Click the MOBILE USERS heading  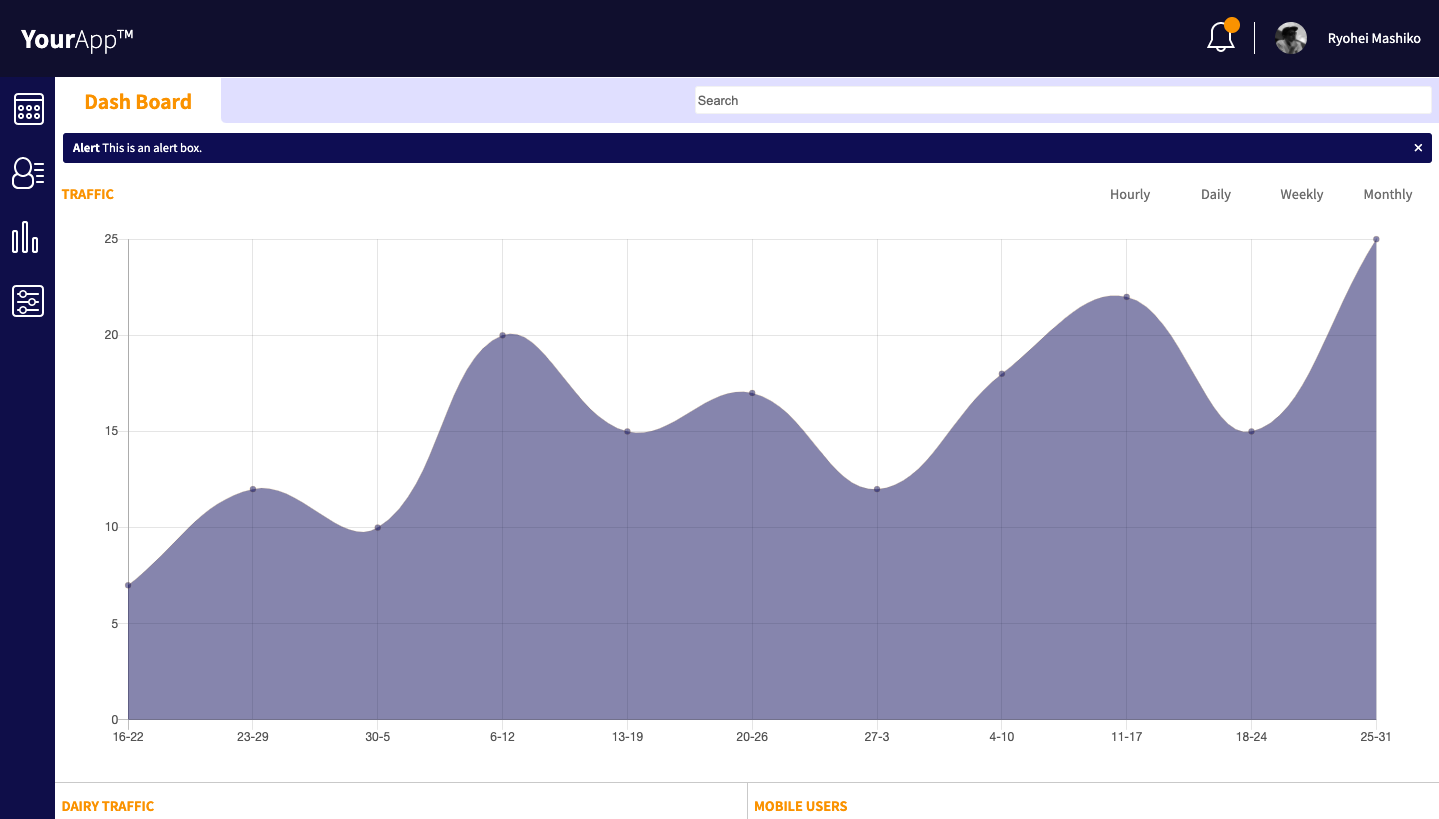pyautogui.click(x=801, y=806)
